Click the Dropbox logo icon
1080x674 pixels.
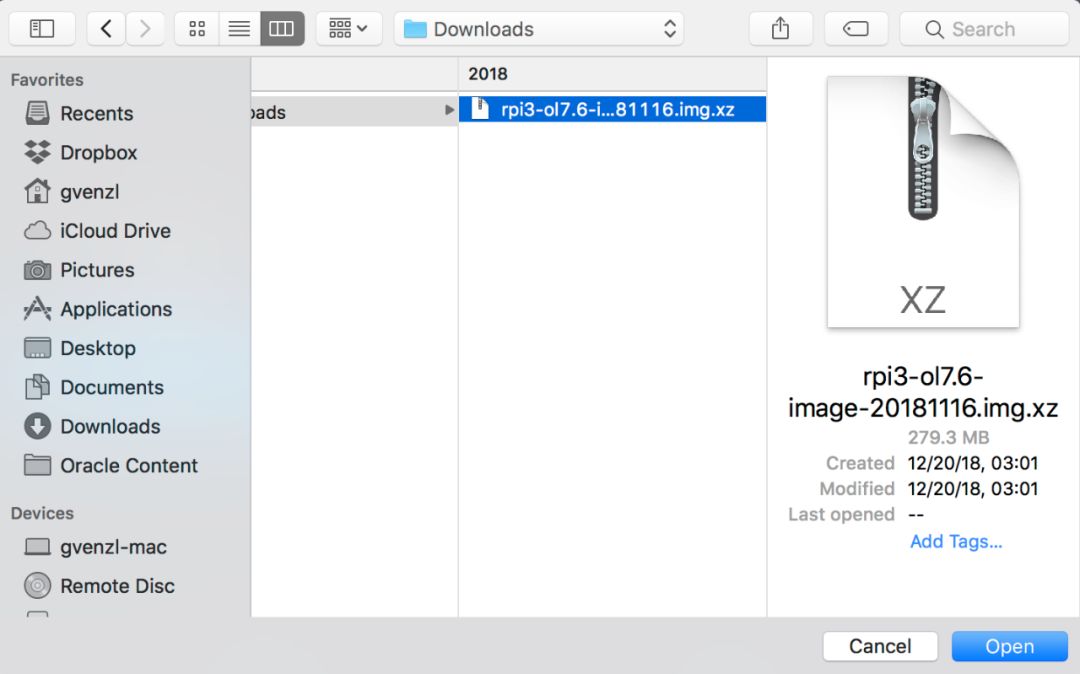tap(37, 151)
